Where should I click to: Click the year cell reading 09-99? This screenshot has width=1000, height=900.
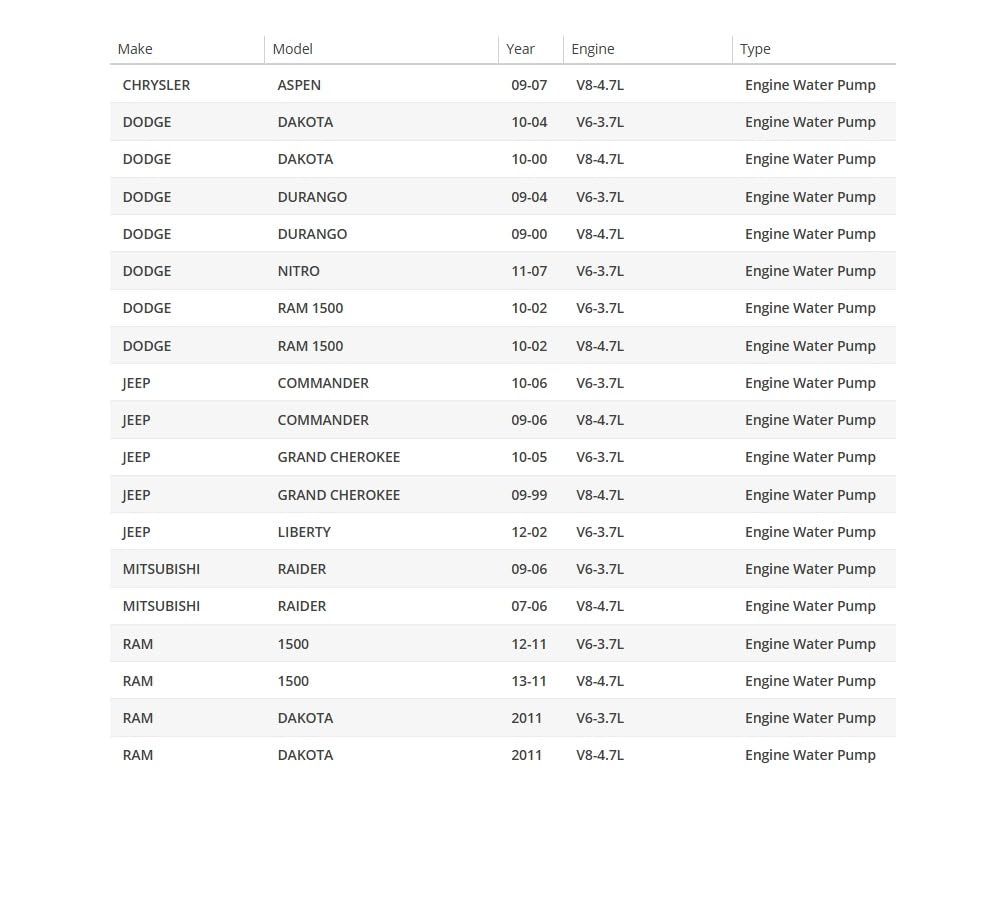pos(529,495)
